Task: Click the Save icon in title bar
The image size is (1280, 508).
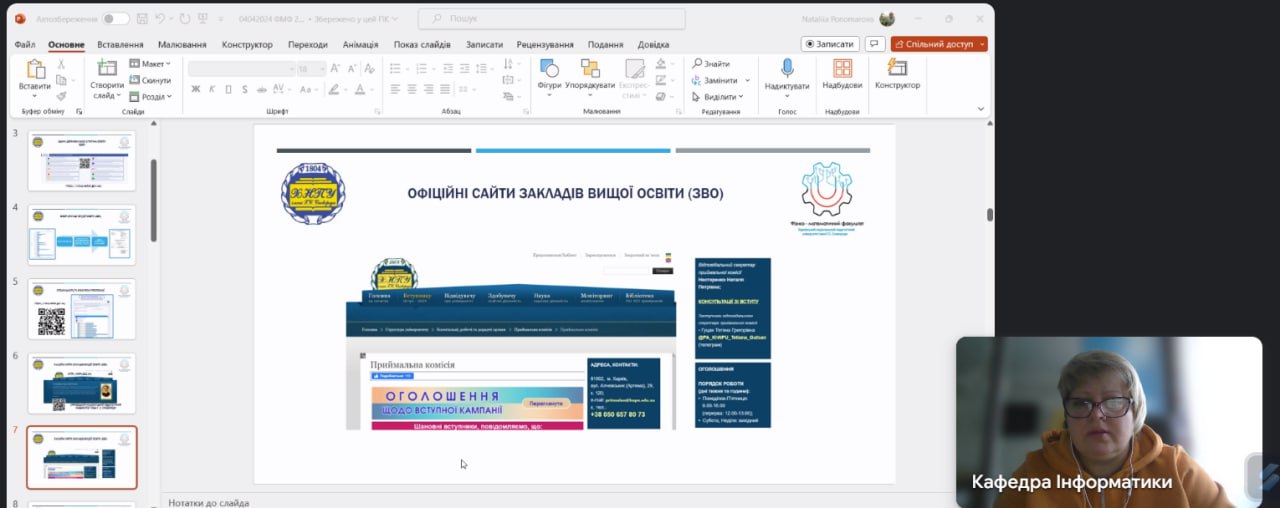Action: pos(143,18)
